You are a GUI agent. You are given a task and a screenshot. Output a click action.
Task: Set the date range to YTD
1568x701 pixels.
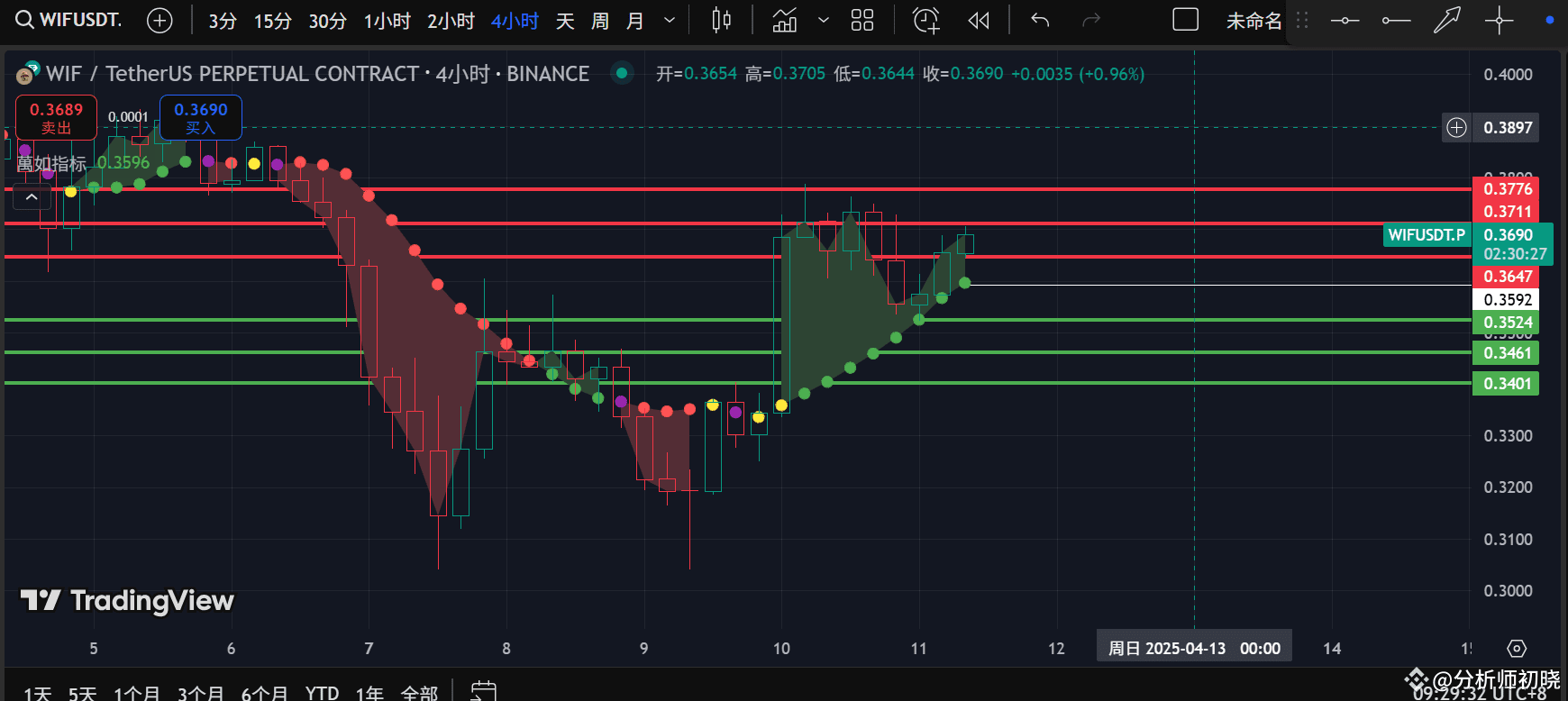pyautogui.click(x=322, y=693)
